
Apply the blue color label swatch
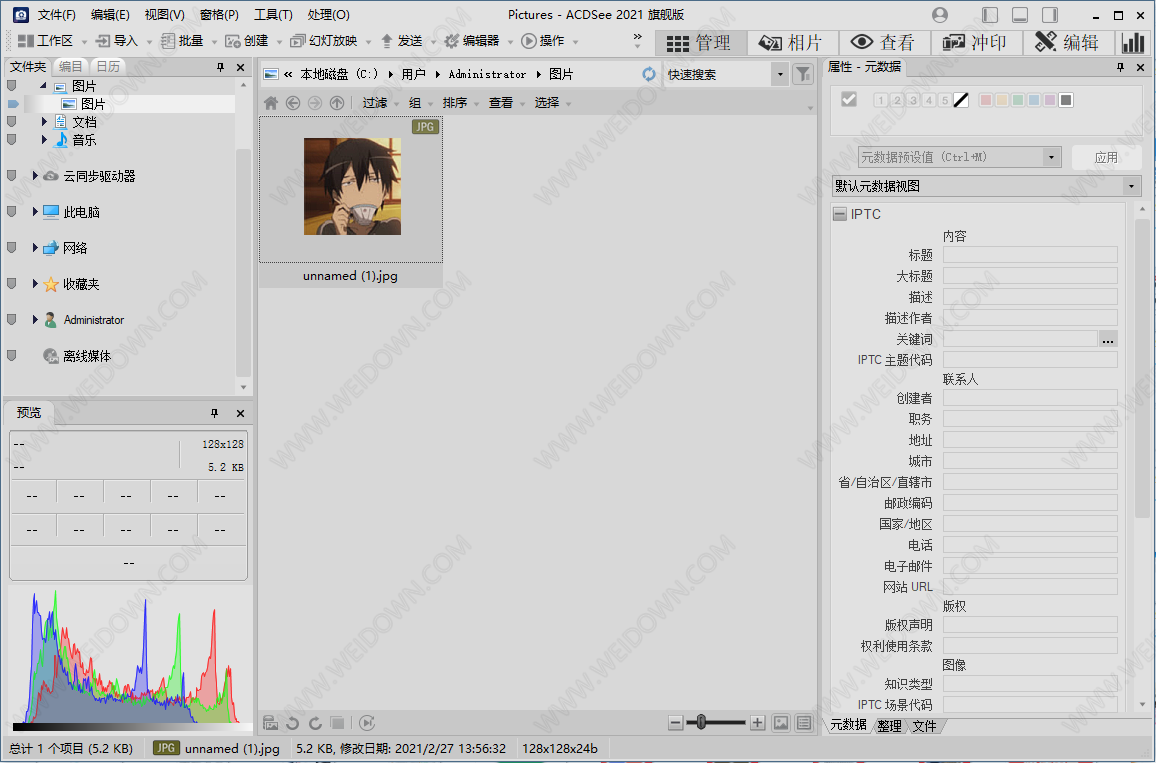pyautogui.click(x=1034, y=100)
